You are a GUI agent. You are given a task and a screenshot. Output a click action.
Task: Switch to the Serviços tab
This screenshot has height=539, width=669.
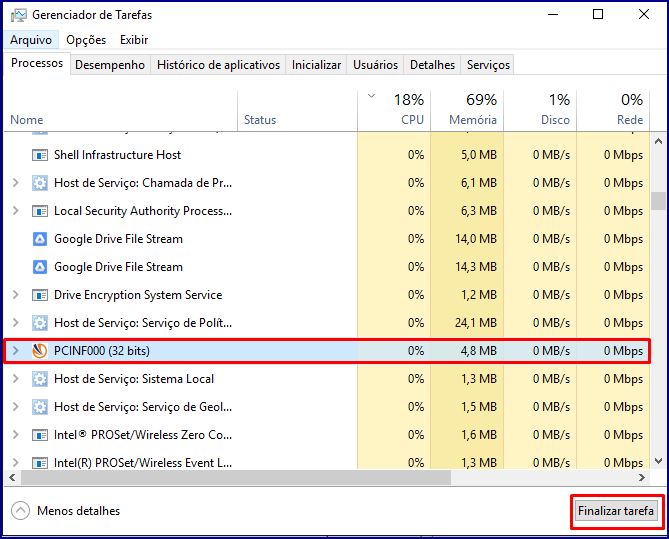488,65
